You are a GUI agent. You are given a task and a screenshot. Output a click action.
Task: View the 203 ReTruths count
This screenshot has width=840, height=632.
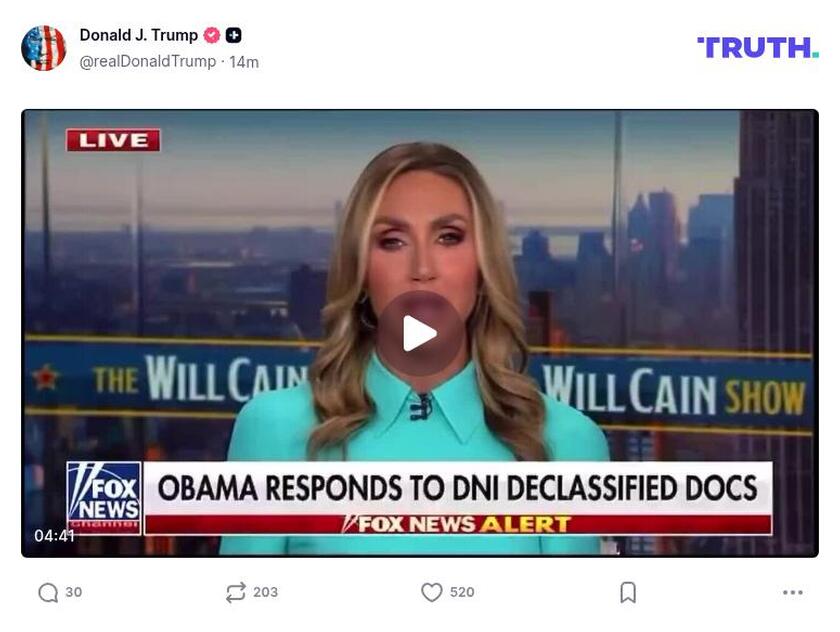click(x=266, y=592)
